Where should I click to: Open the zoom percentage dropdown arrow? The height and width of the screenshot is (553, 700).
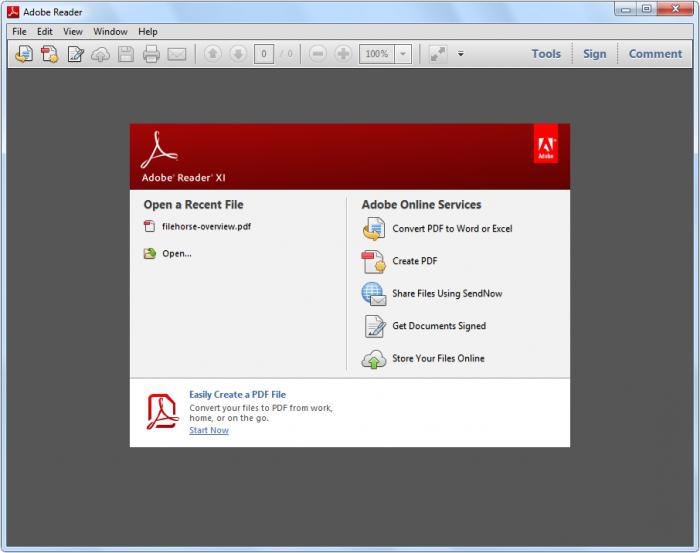tap(403, 54)
